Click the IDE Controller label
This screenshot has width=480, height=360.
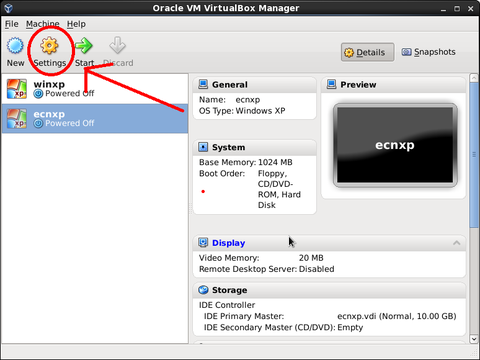point(227,305)
